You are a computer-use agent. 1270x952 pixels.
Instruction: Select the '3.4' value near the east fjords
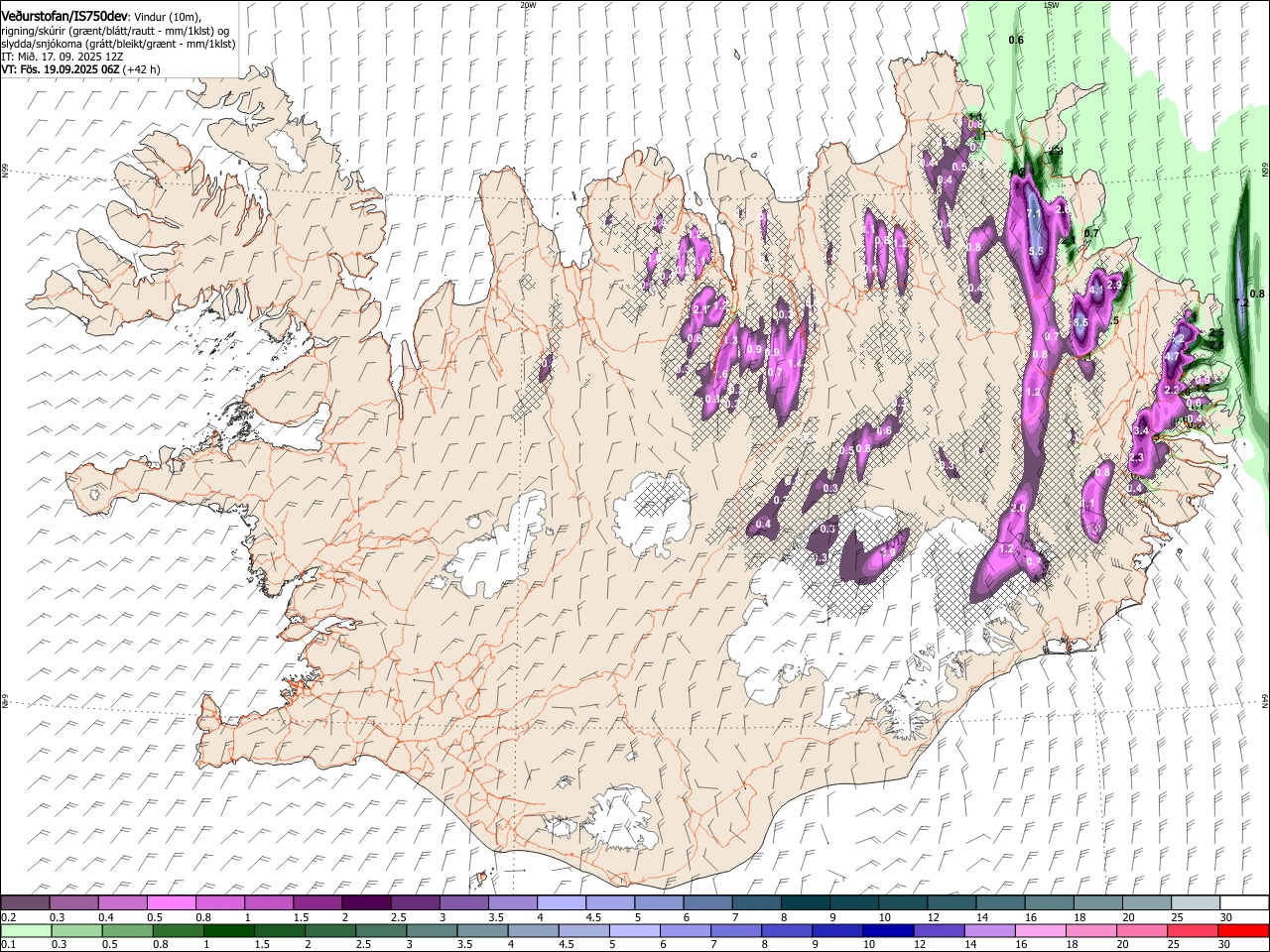1141,431
